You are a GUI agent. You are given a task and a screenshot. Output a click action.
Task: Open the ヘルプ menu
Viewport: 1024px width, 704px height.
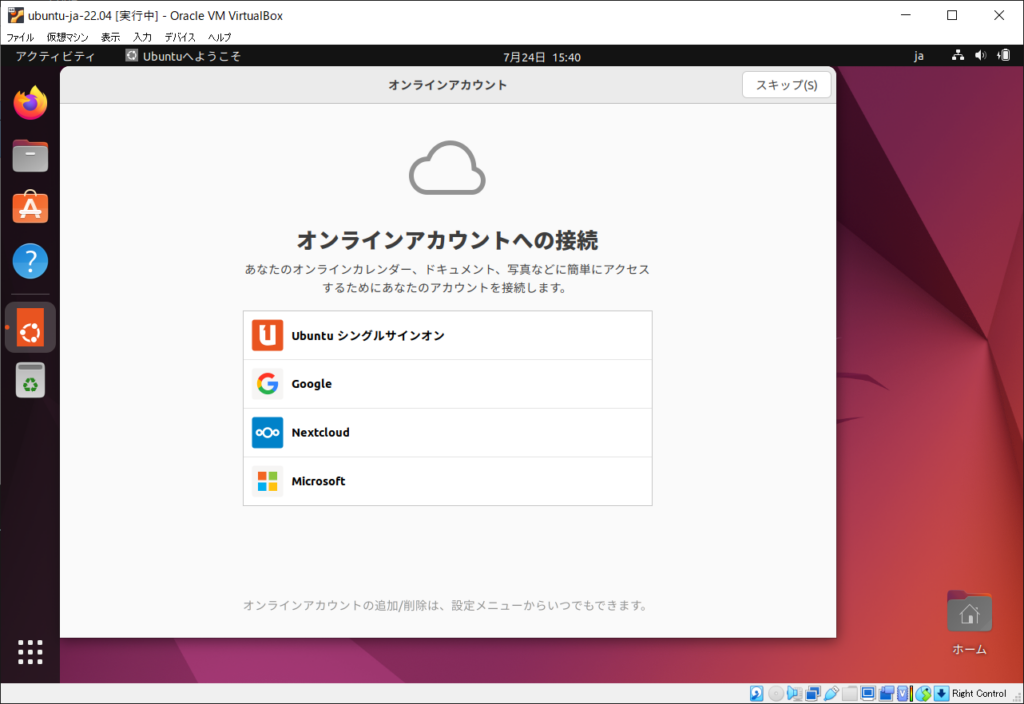click(219, 37)
